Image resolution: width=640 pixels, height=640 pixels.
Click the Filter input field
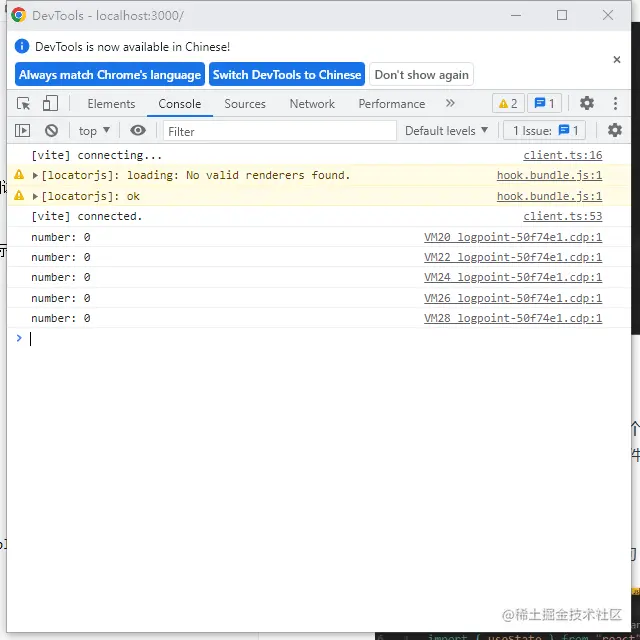pyautogui.click(x=280, y=131)
